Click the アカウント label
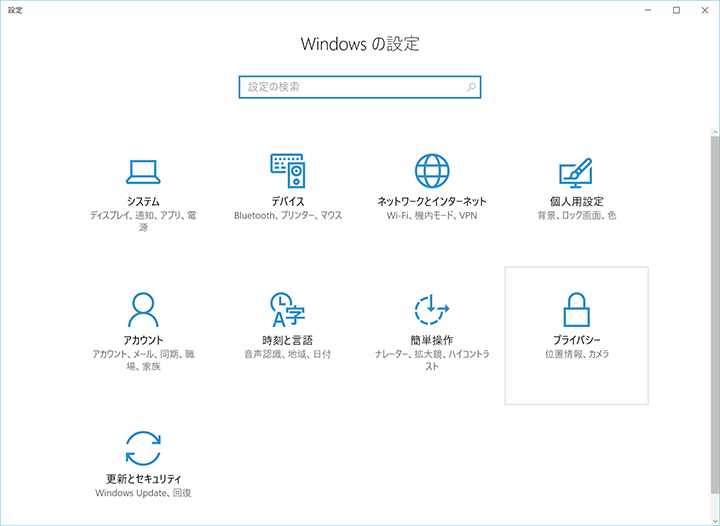 tap(143, 340)
